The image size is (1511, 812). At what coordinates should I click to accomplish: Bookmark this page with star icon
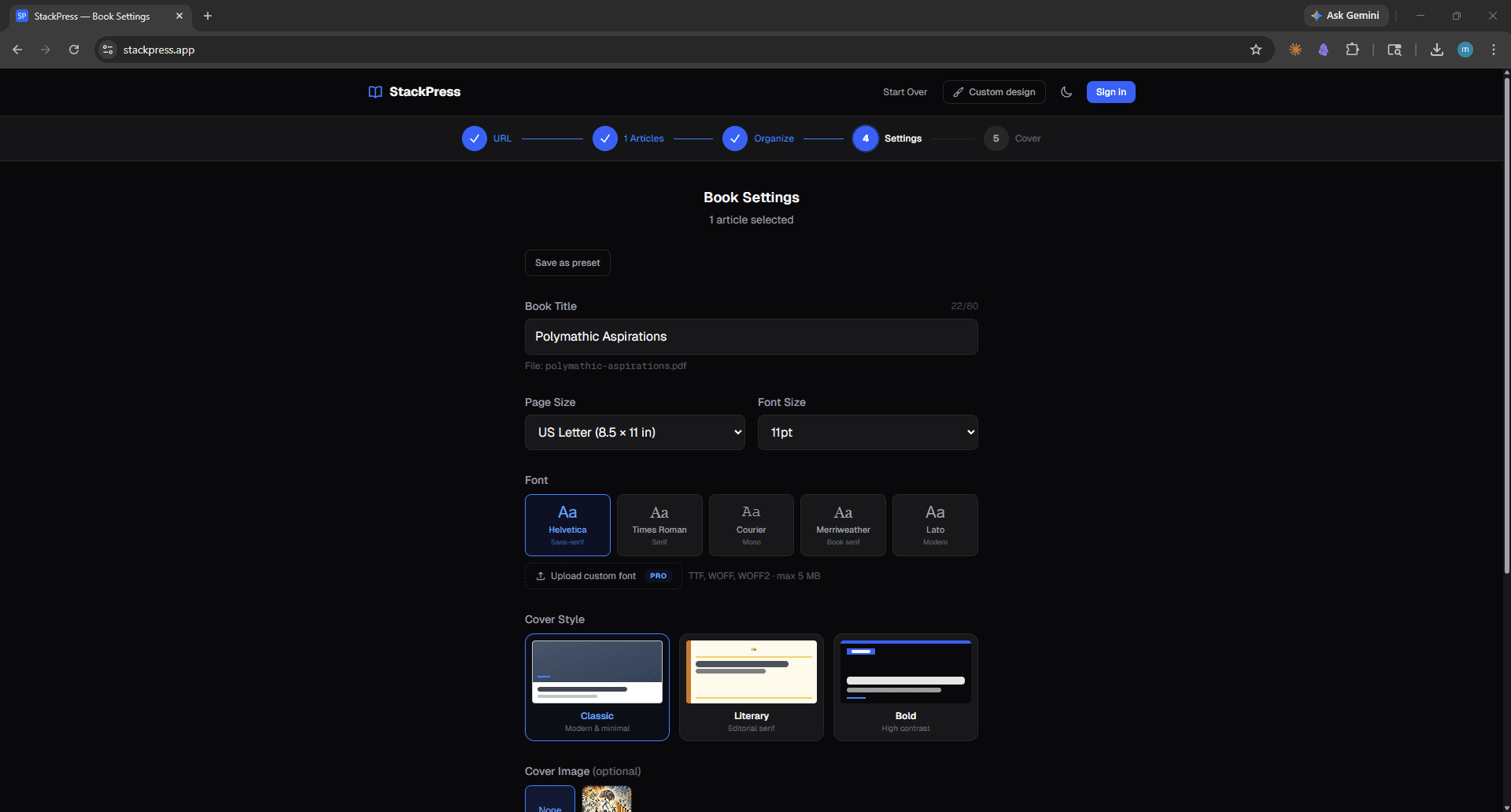pos(1256,50)
